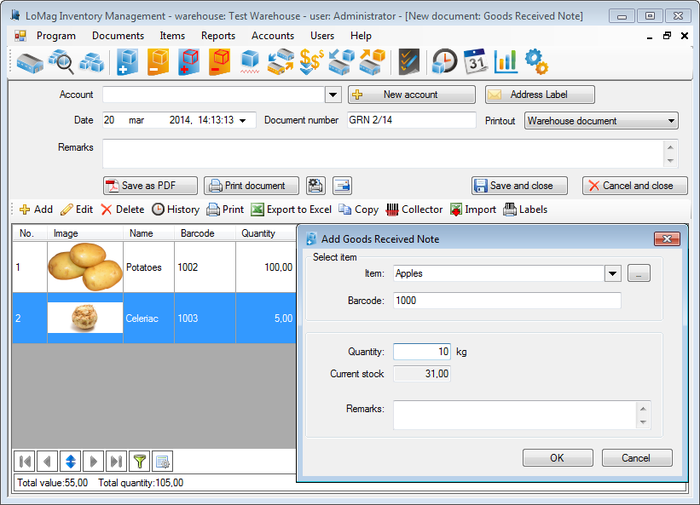Viewport: 700px width, 505px height.
Task: Click the ellipsis browse button next to Item
Action: 639,273
